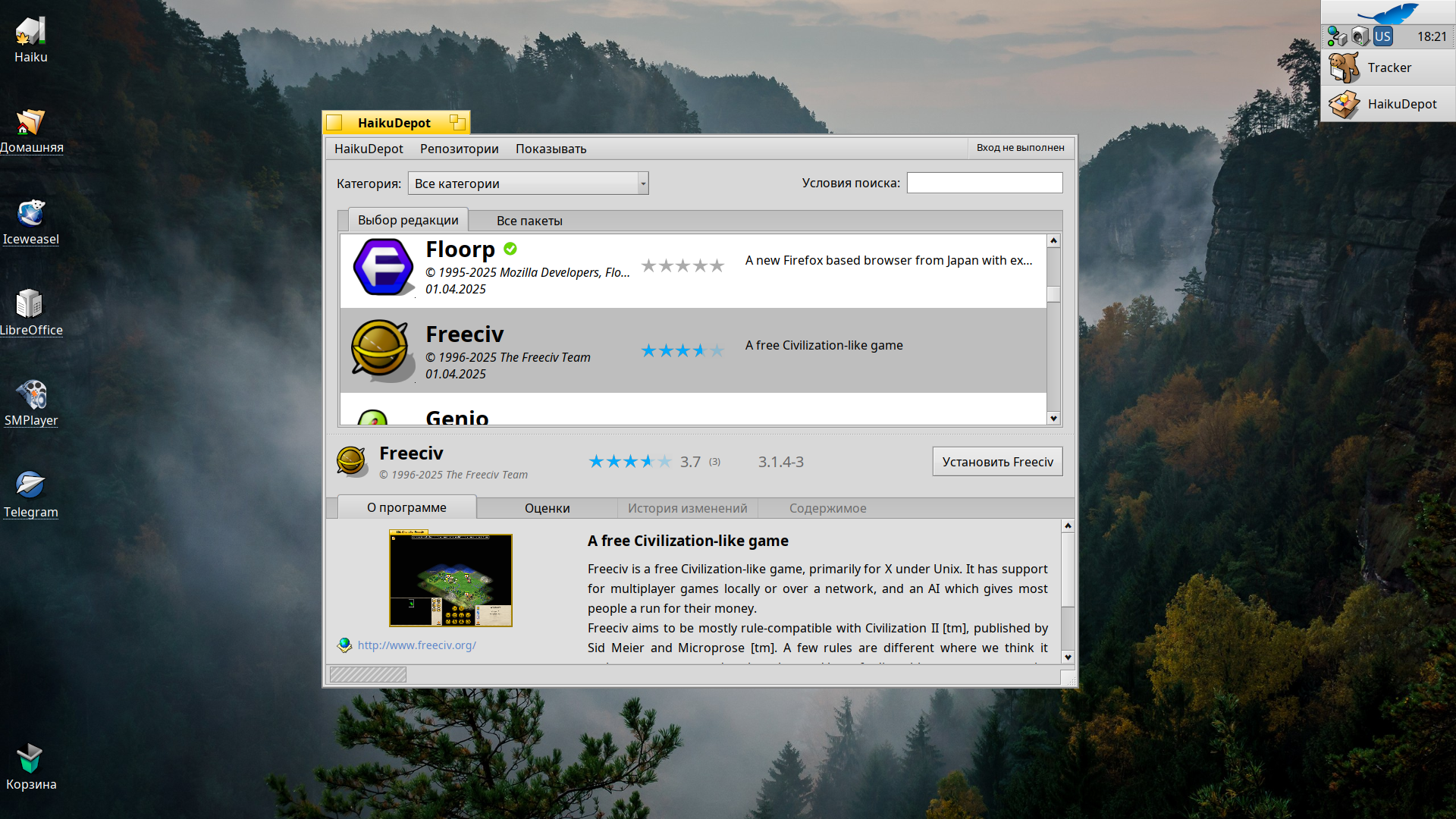Screen dimensions: 1456x819
Task: Click the US keyboard layout indicator
Action: [1382, 36]
